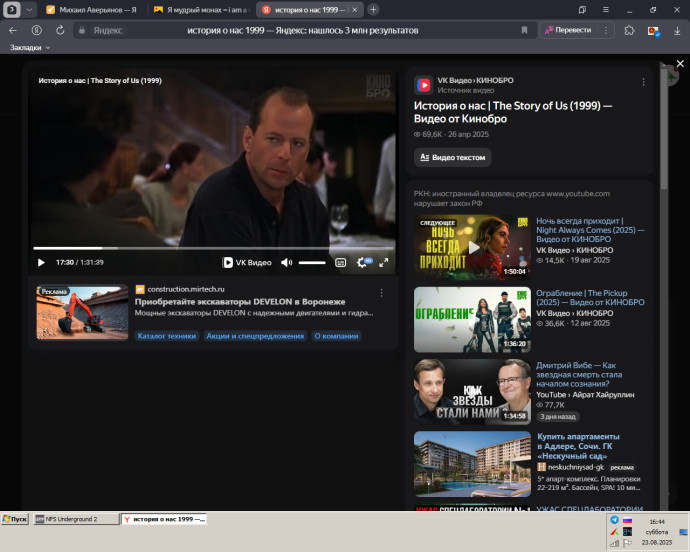Open Ночь всегда приходит video thumbnail

(472, 247)
